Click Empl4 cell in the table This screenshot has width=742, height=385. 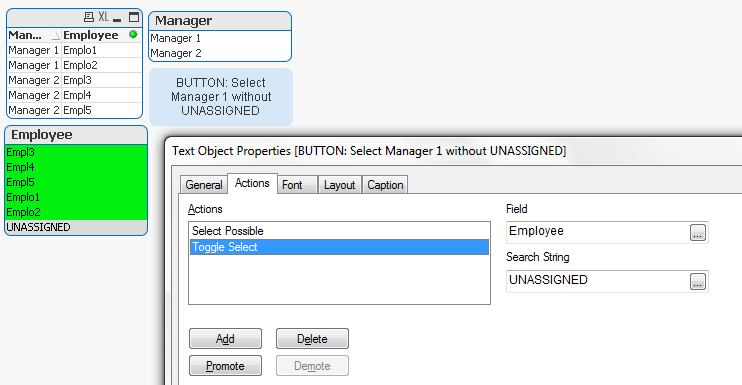click(102, 95)
